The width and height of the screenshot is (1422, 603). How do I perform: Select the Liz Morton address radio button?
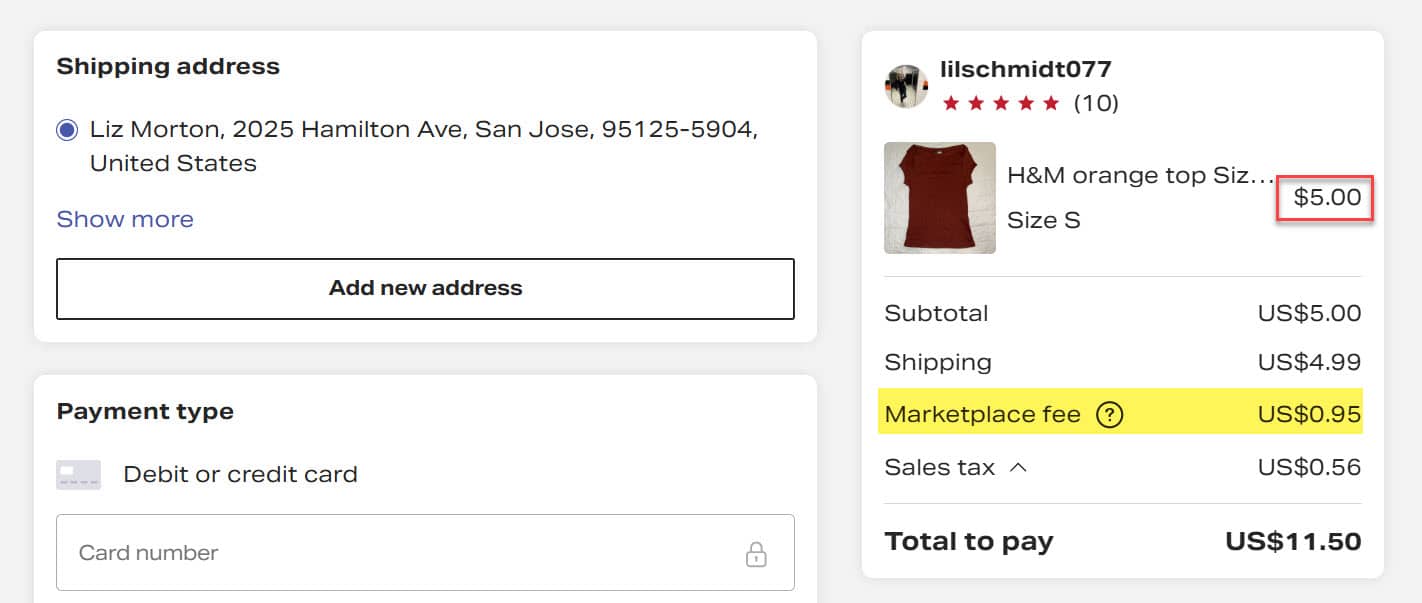coord(67,130)
